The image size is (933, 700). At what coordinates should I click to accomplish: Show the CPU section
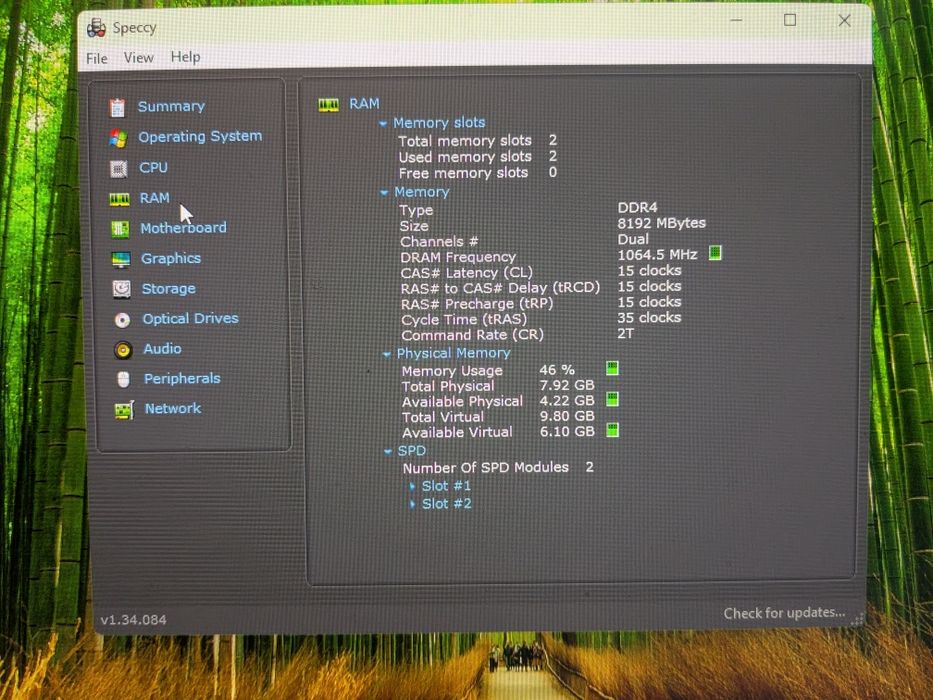(x=154, y=168)
